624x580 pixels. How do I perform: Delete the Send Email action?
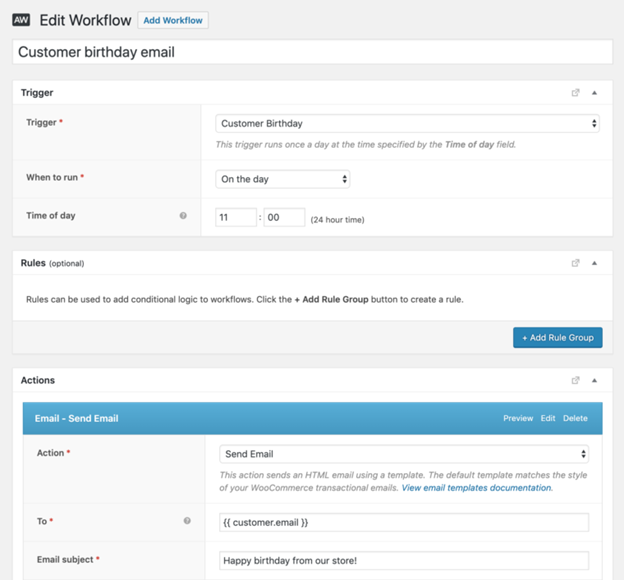(x=575, y=418)
